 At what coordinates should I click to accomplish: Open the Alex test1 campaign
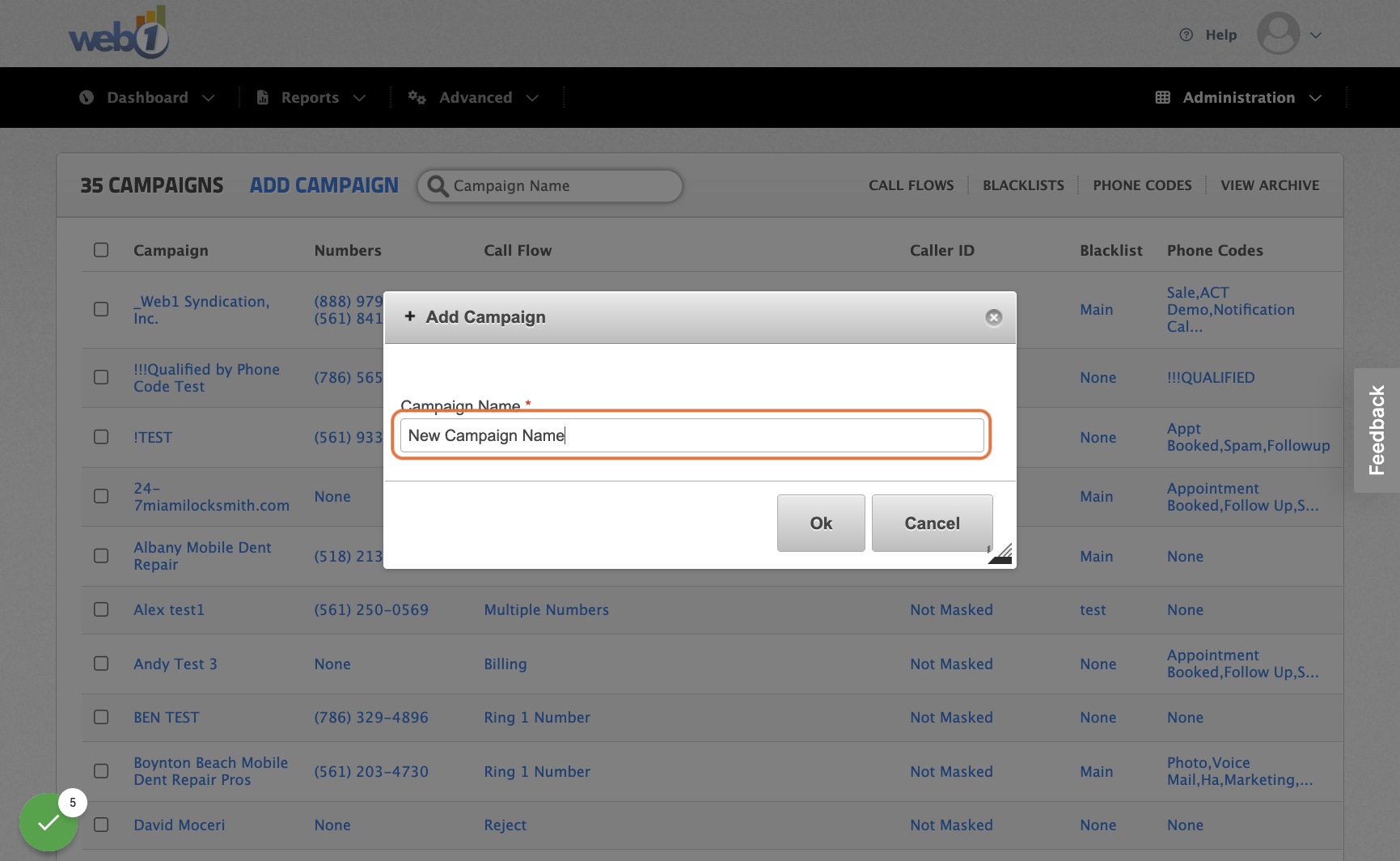pos(169,609)
